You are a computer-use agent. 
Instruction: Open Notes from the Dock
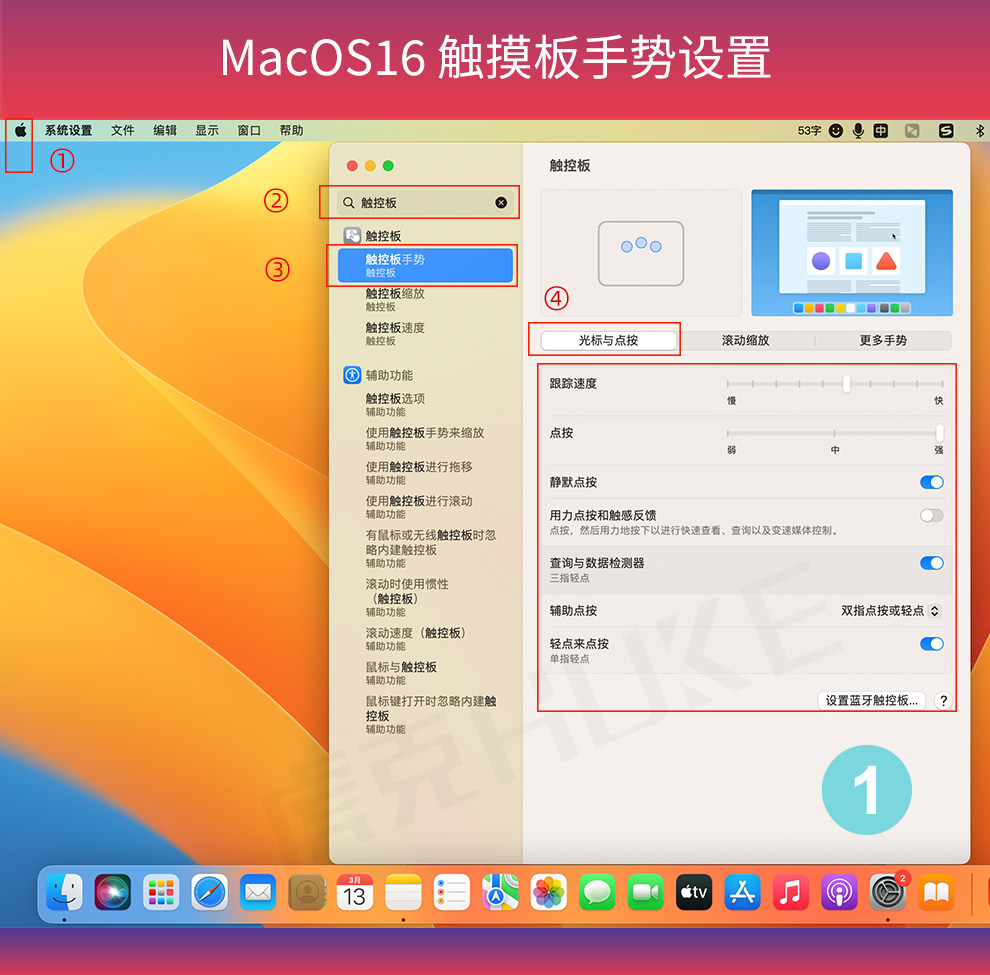(x=403, y=892)
